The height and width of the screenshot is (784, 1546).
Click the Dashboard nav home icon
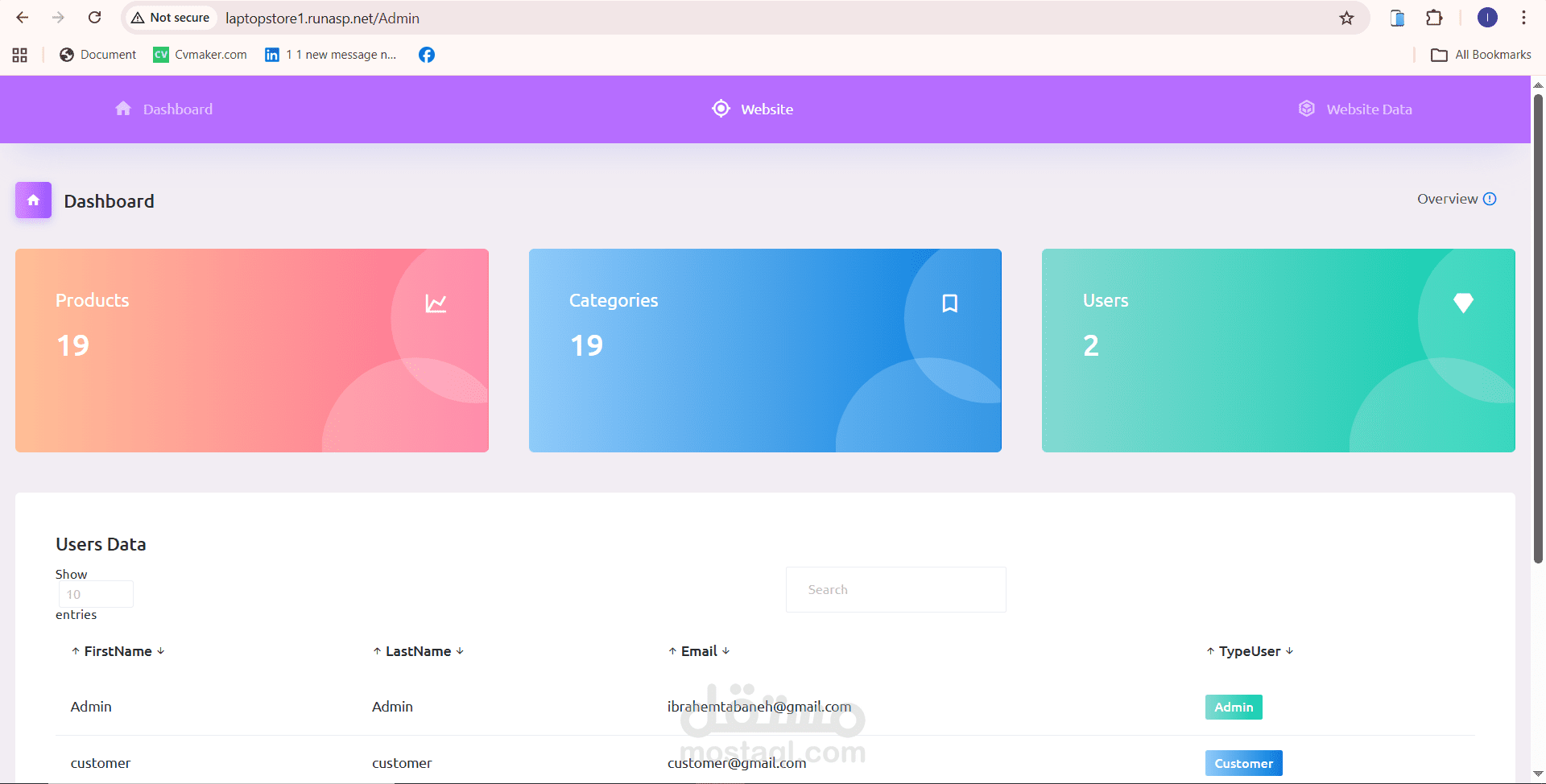coord(123,109)
